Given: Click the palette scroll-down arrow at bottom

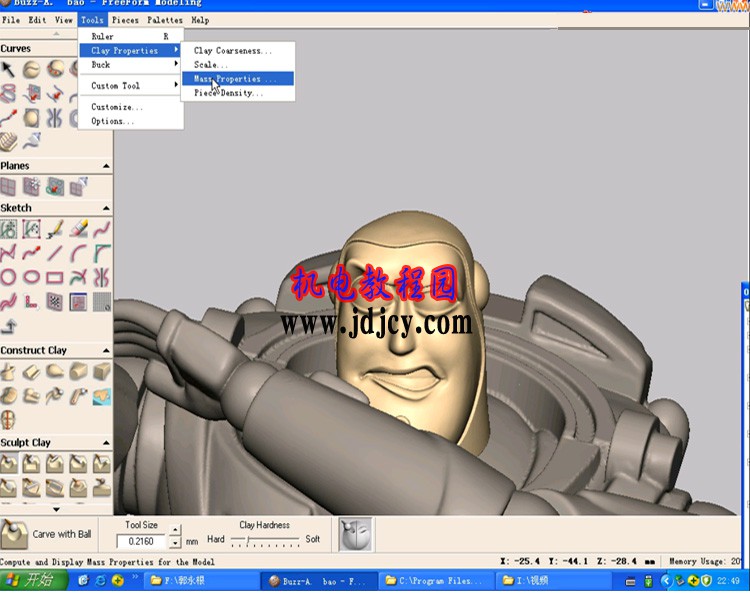Looking at the screenshot, I should click(56, 510).
